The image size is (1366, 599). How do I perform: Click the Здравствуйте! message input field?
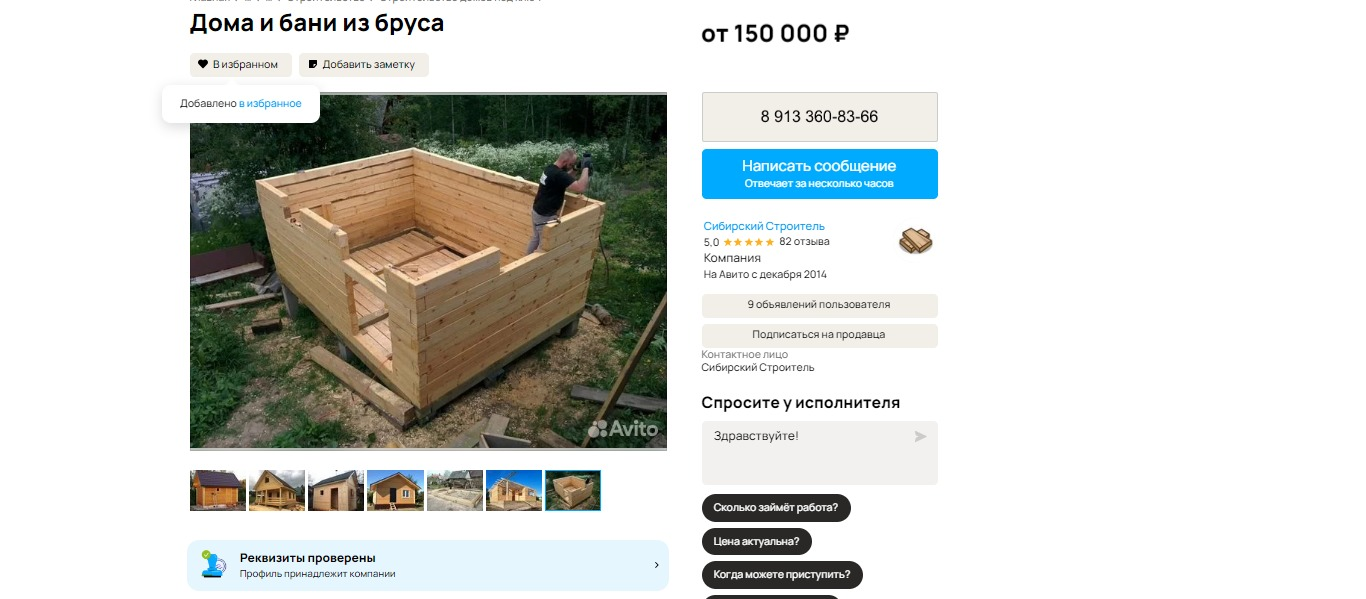tap(820, 452)
